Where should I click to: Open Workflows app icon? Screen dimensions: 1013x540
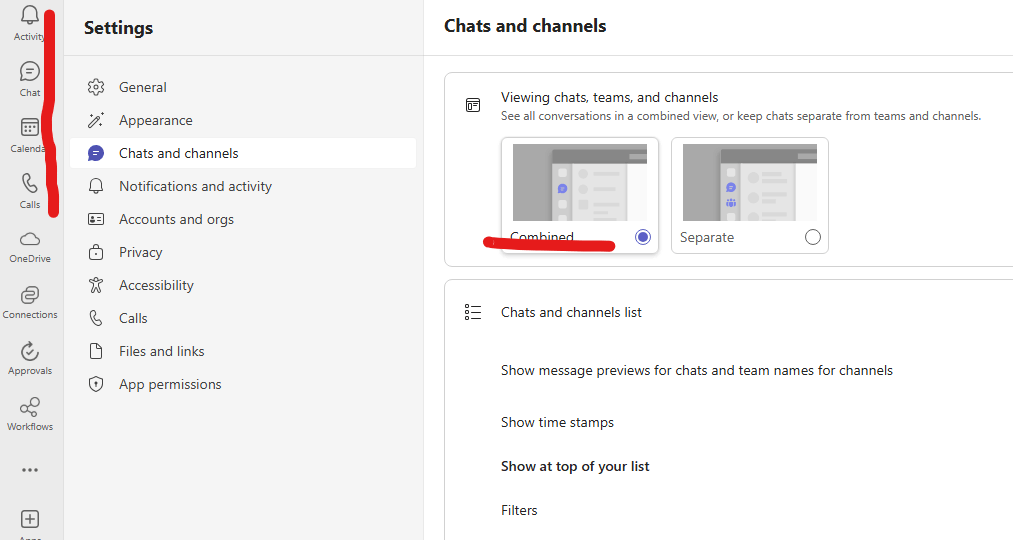(30, 407)
